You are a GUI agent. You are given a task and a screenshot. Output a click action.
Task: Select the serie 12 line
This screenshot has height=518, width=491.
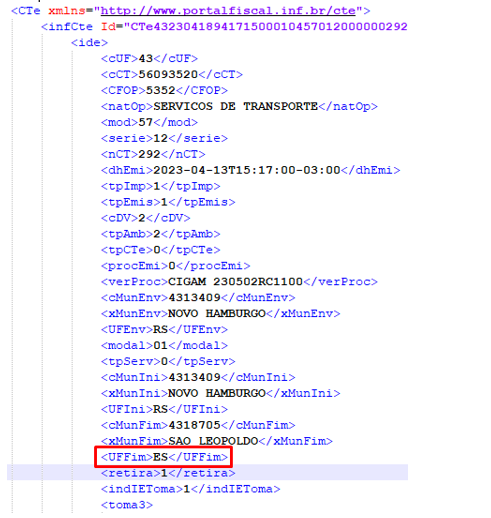pos(164,138)
